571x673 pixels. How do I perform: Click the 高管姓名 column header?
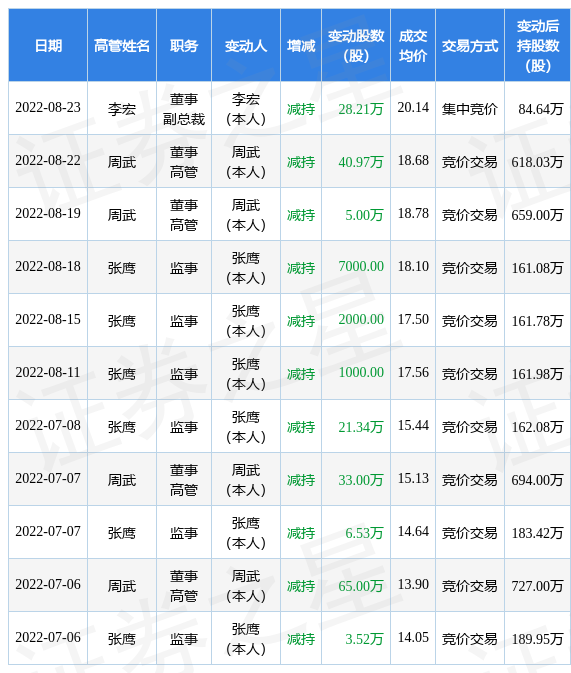[x=122, y=45]
